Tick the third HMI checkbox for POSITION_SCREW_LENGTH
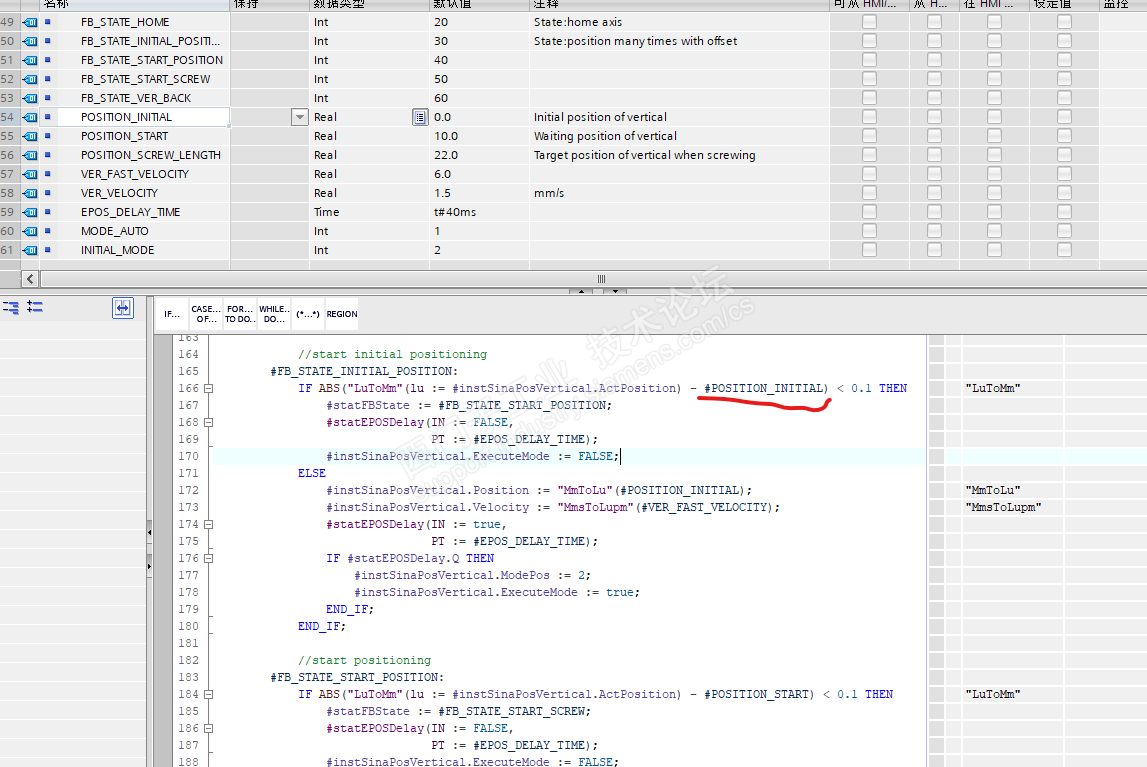Viewport: 1147px width, 767px height. point(994,155)
